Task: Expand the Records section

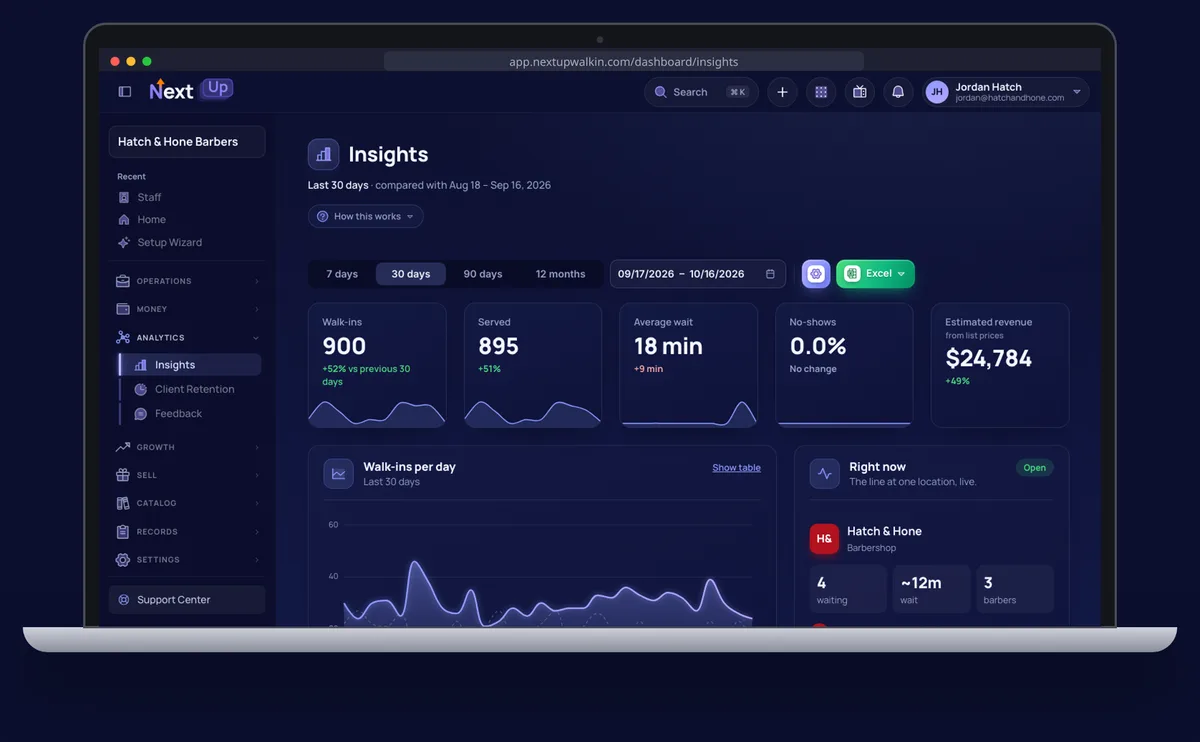Action: tap(187, 532)
